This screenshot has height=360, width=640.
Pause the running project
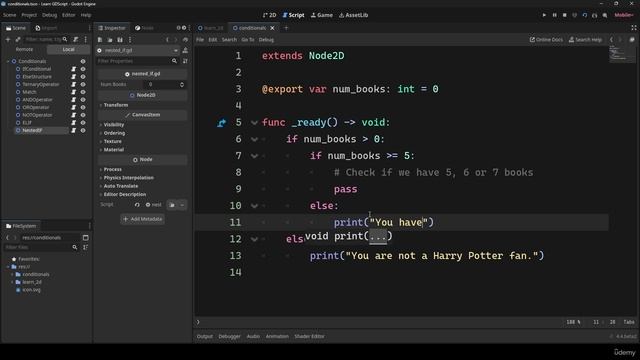[554, 15]
